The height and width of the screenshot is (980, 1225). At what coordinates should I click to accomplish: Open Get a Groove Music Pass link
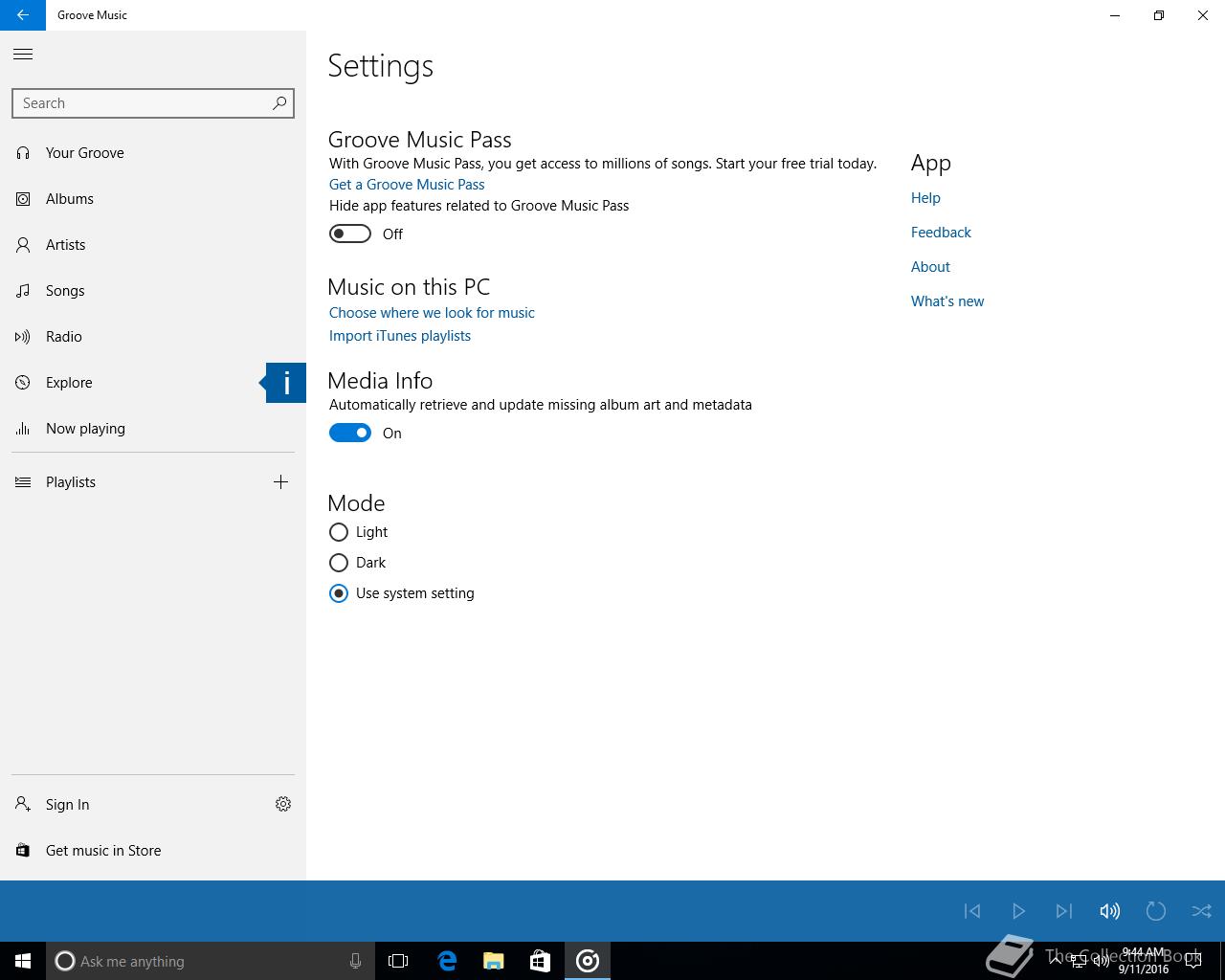(x=407, y=185)
